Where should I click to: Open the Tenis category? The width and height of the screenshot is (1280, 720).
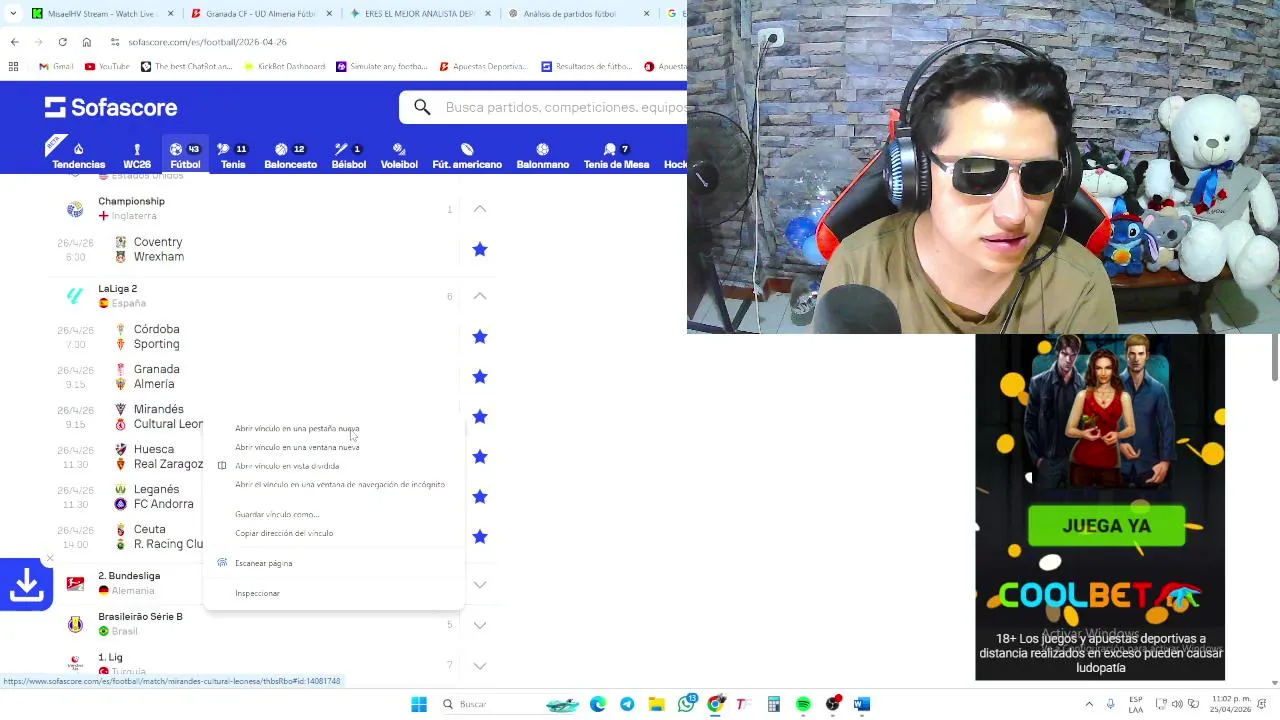click(233, 155)
